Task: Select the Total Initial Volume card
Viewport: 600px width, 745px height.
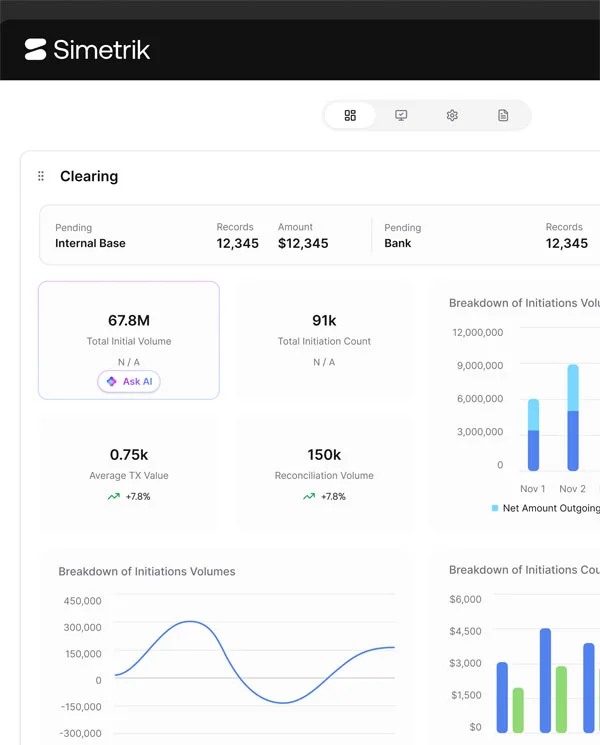Action: pos(129,340)
